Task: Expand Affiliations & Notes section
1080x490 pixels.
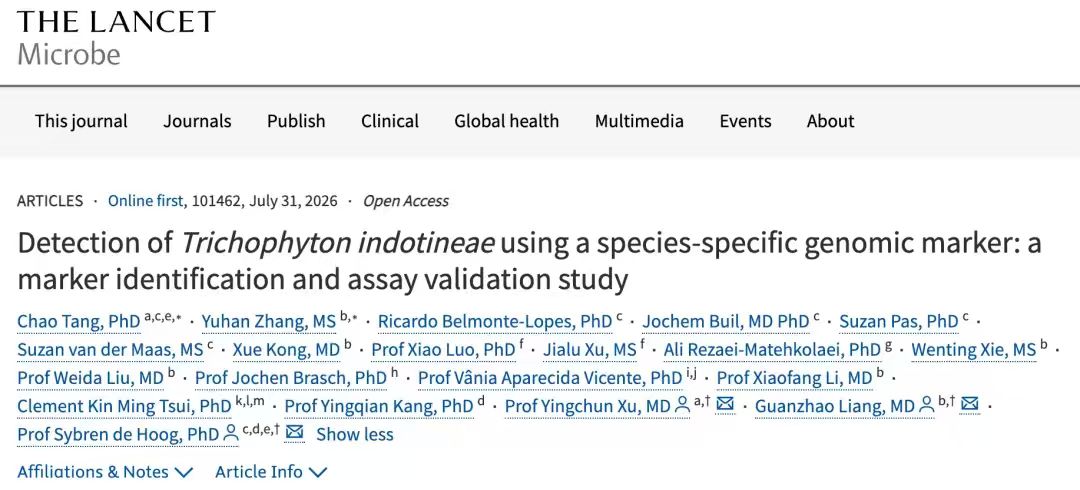Action: [x=105, y=472]
